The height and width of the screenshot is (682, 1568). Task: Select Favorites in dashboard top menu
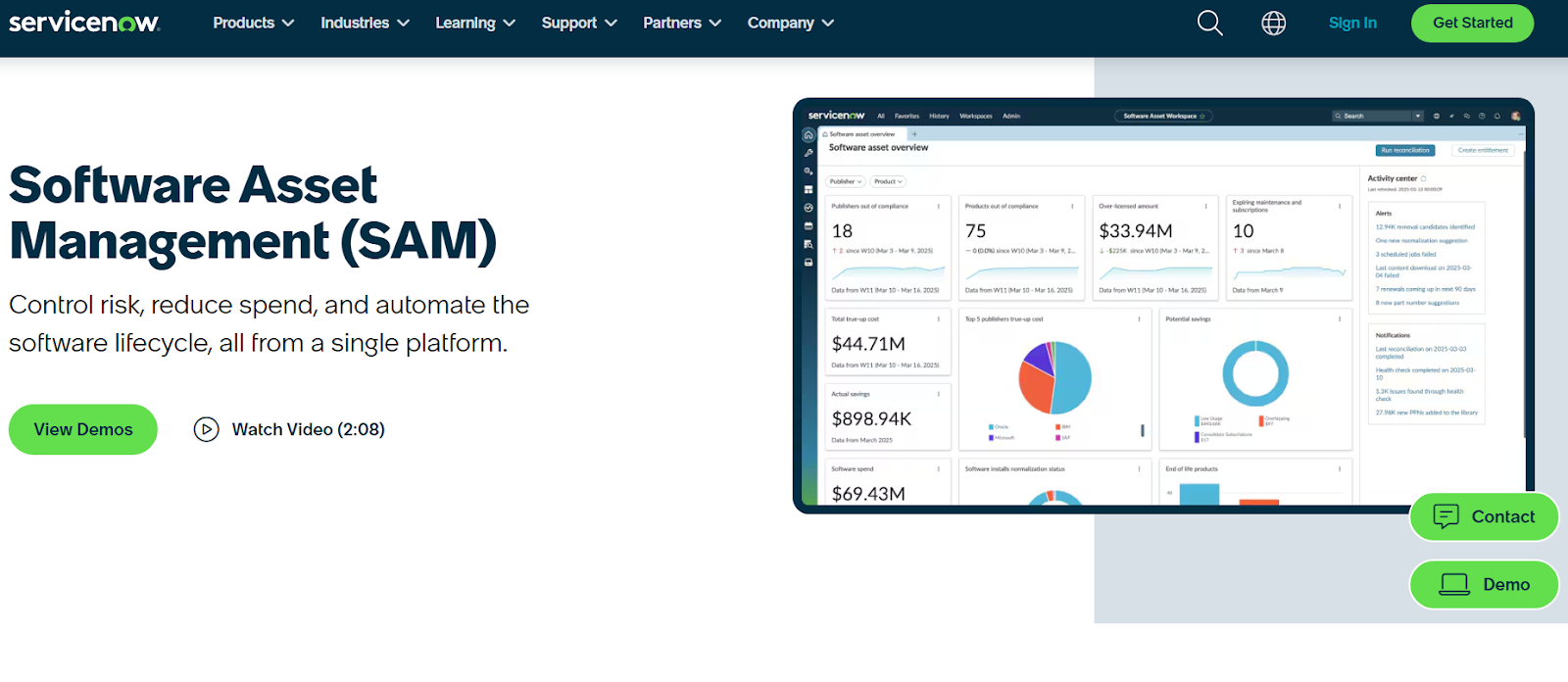tap(907, 116)
